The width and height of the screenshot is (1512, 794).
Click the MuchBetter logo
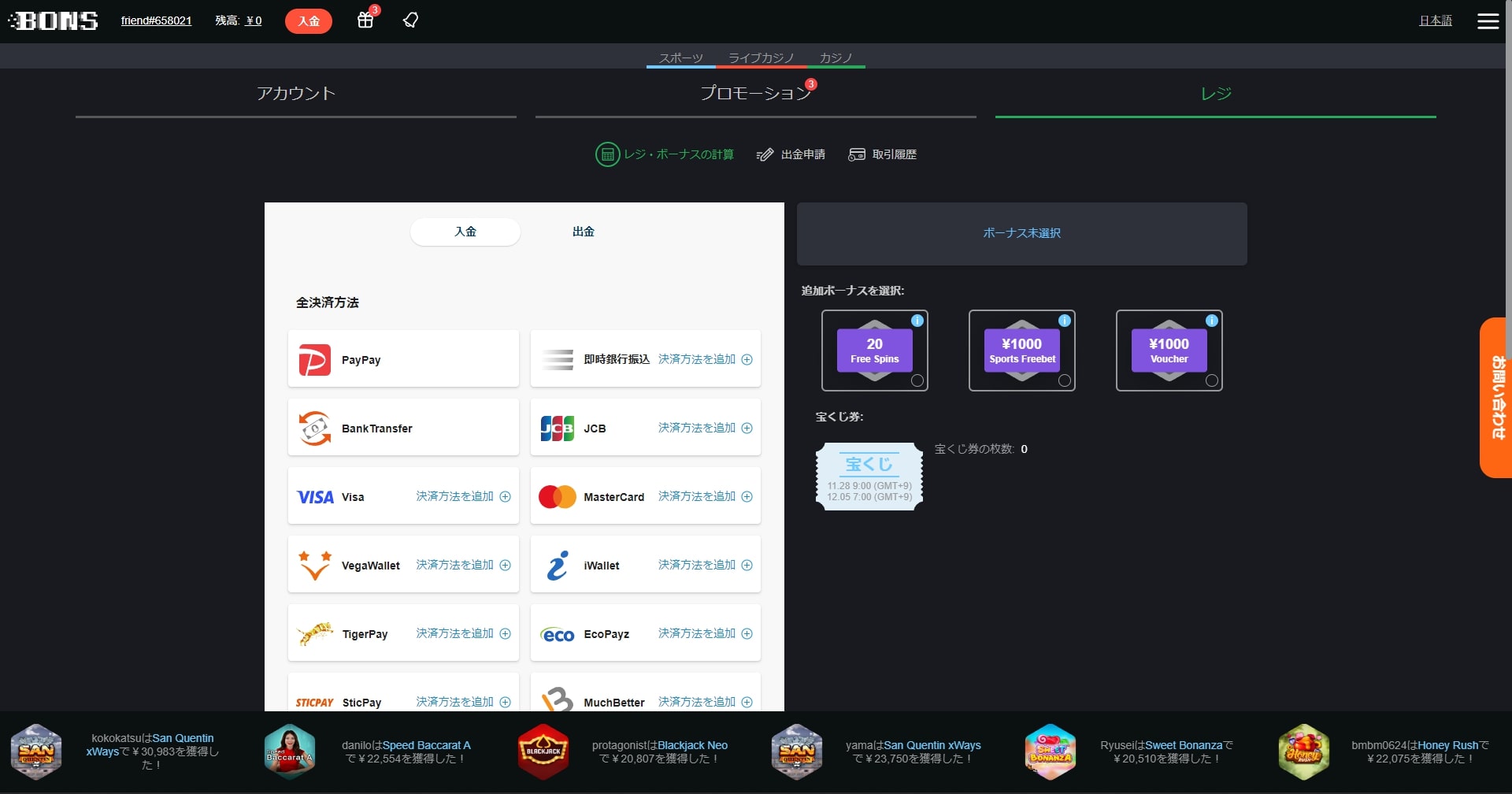558,699
